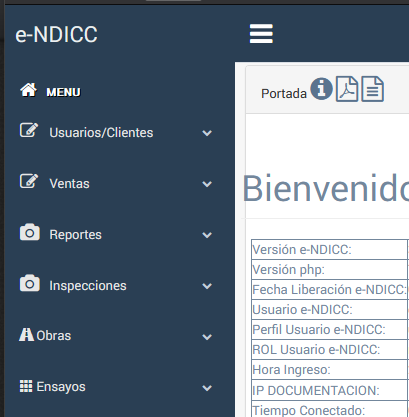Viewport: 409px width, 417px height.
Task: Click the camera icon beside Reportes
Action: click(x=30, y=232)
